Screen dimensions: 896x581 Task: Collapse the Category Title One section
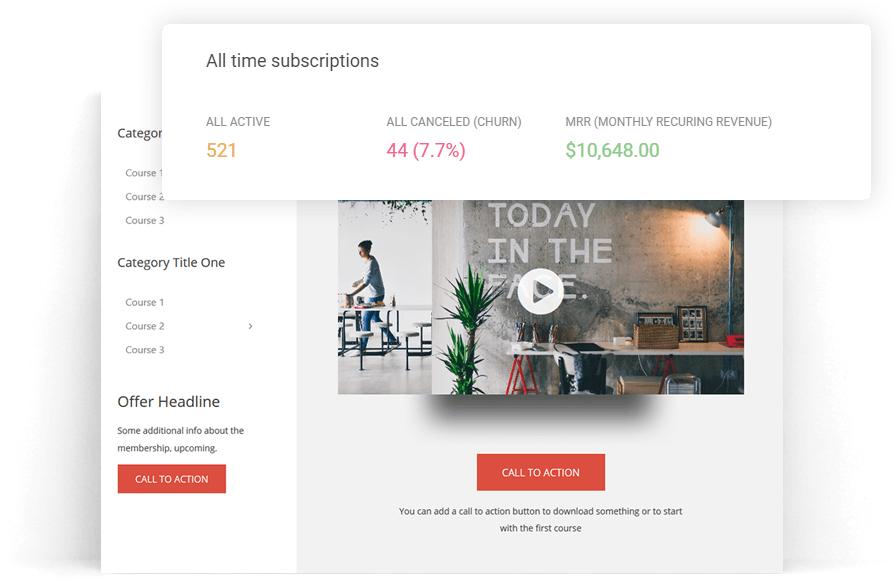click(x=171, y=262)
